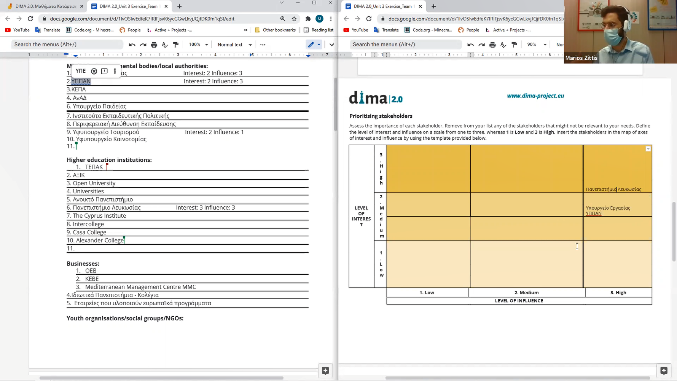
Task: Select the DIMA 2.0_Unit 2 Exercise tab in the right window
Action: [x=382, y=6]
